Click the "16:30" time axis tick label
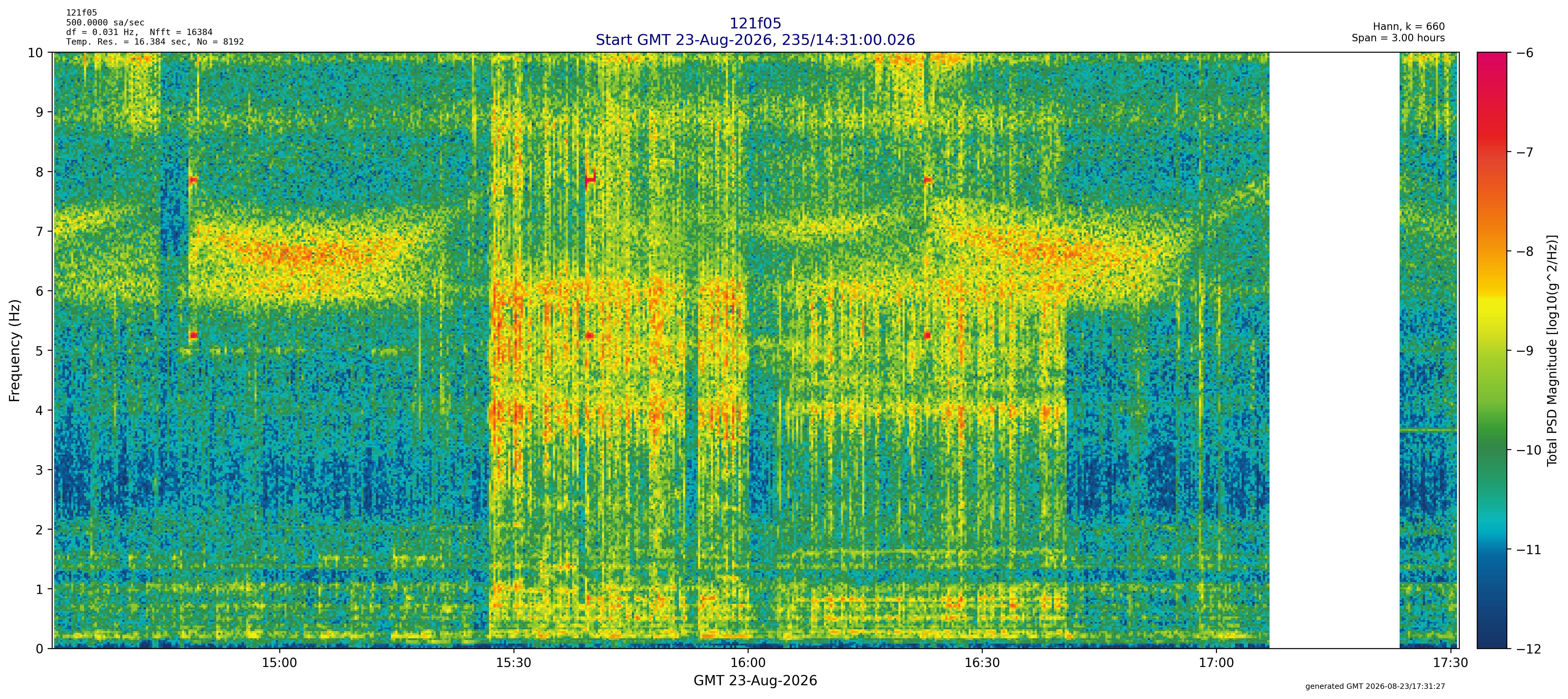Screen dimensions: 1568x699 tap(982, 663)
